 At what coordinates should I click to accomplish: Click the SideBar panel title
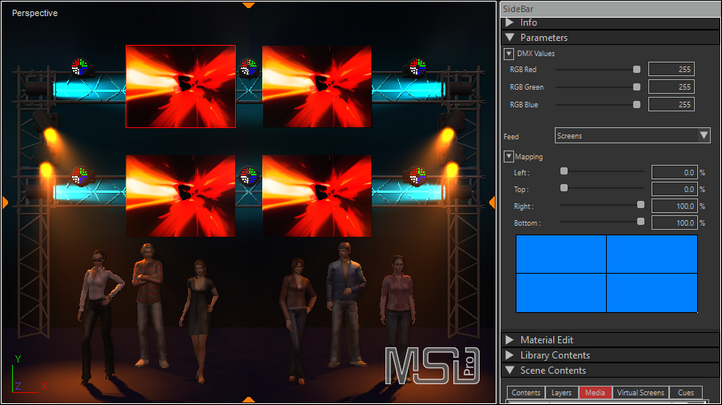pyautogui.click(x=518, y=9)
